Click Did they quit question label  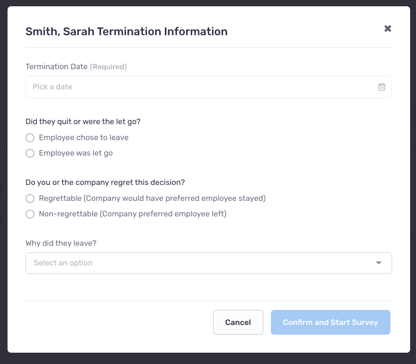tap(83, 122)
